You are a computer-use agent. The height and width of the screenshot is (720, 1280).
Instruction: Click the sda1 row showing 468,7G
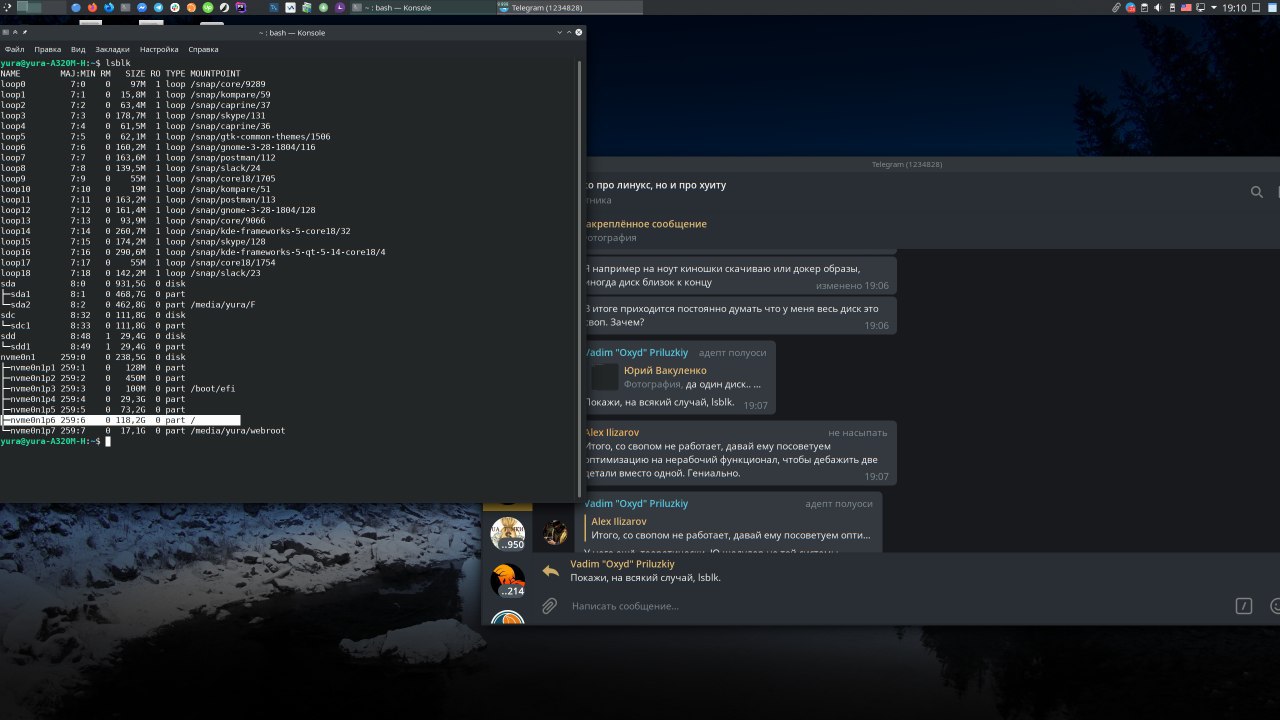click(x=95, y=294)
